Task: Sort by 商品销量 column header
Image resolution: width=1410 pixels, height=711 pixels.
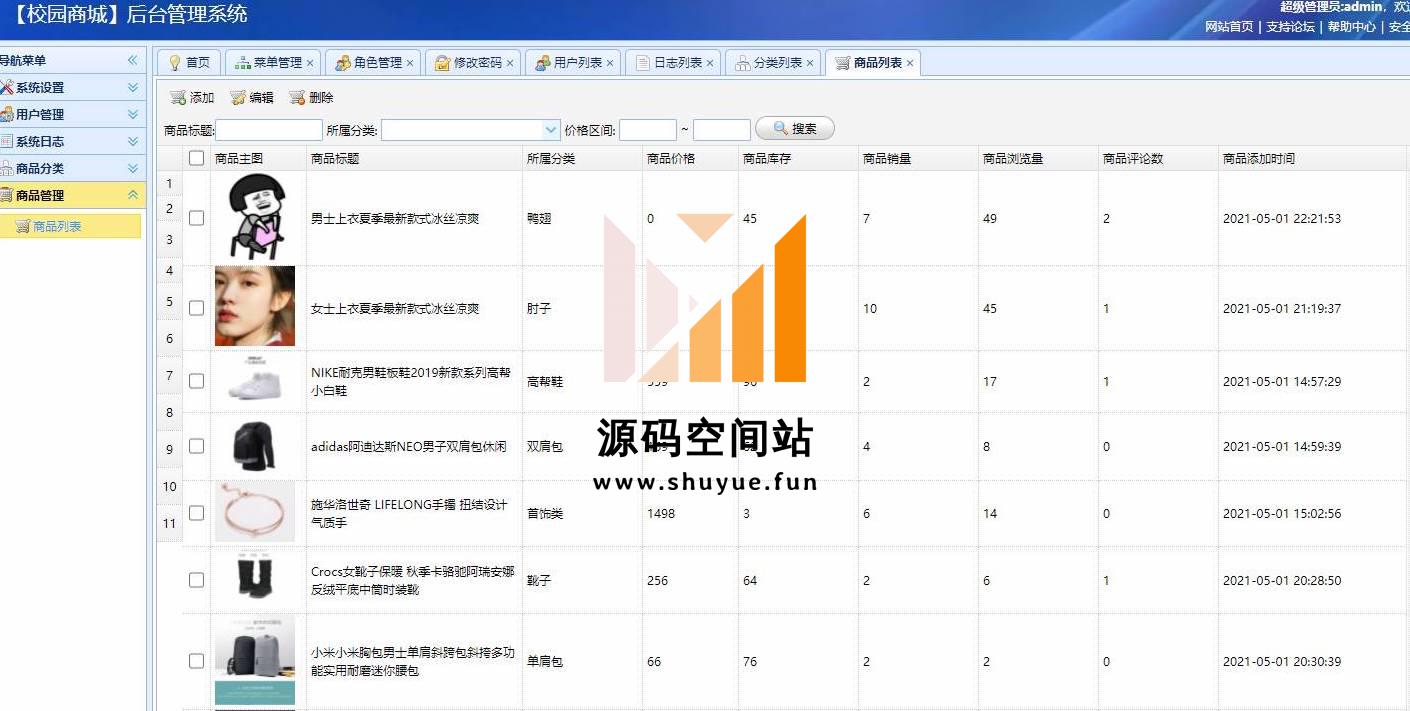Action: (918, 158)
